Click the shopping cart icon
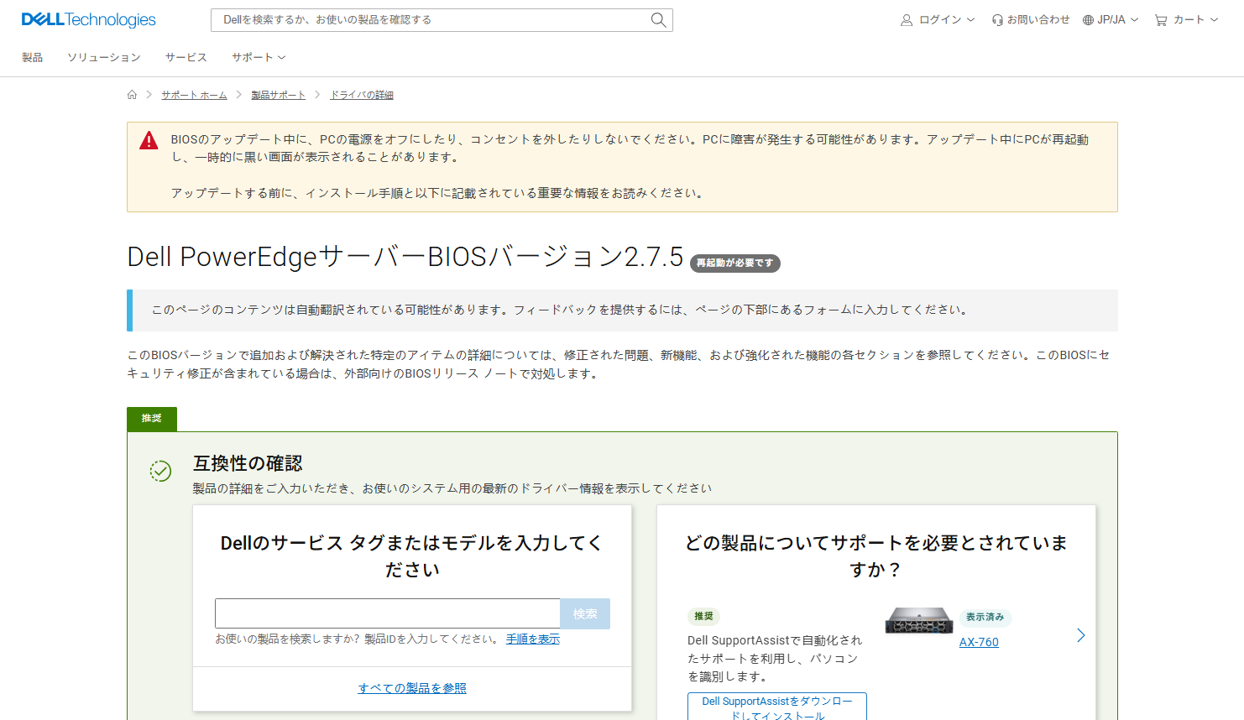 (1160, 20)
